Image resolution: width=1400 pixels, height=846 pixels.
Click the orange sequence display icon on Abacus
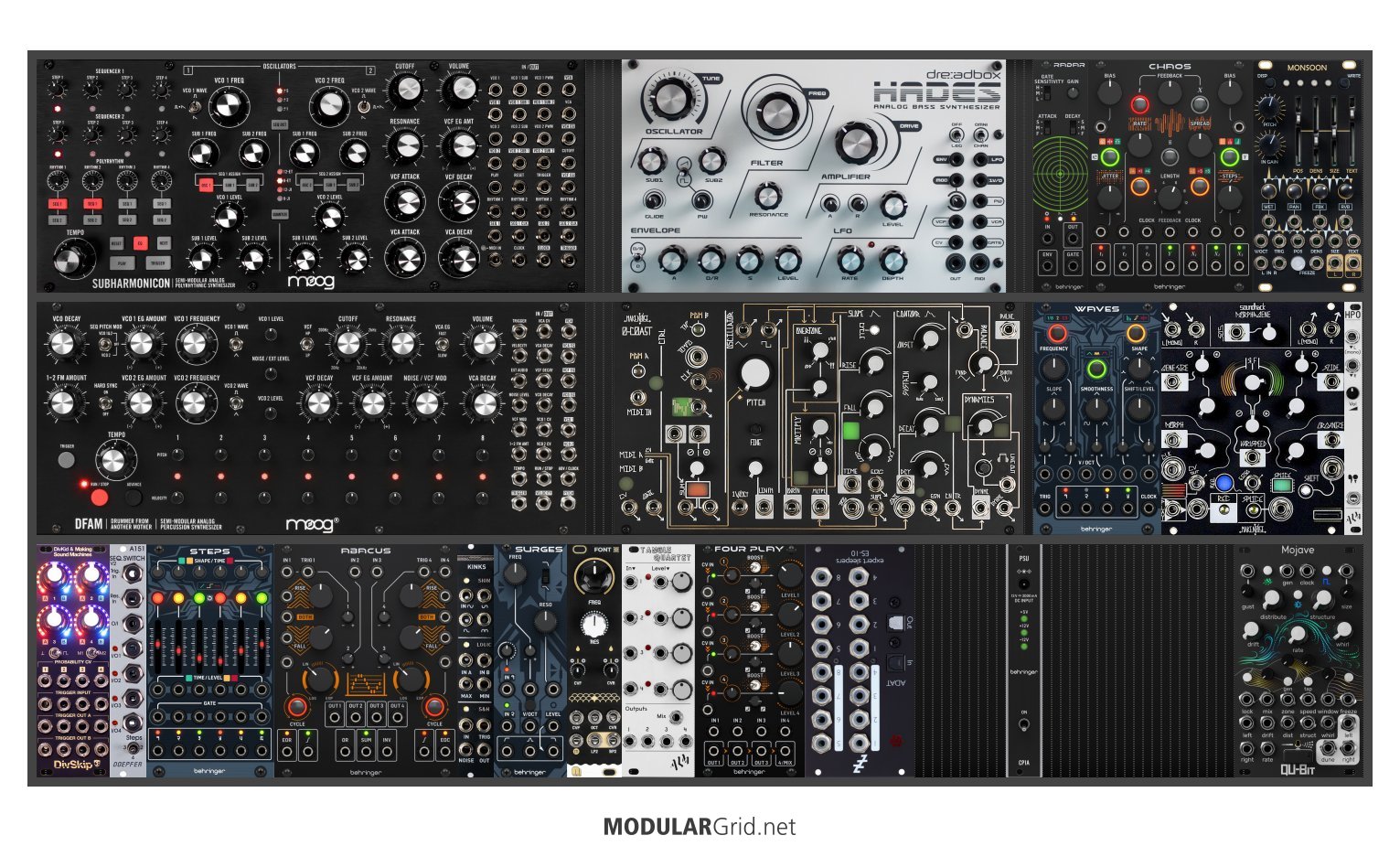pos(366,683)
